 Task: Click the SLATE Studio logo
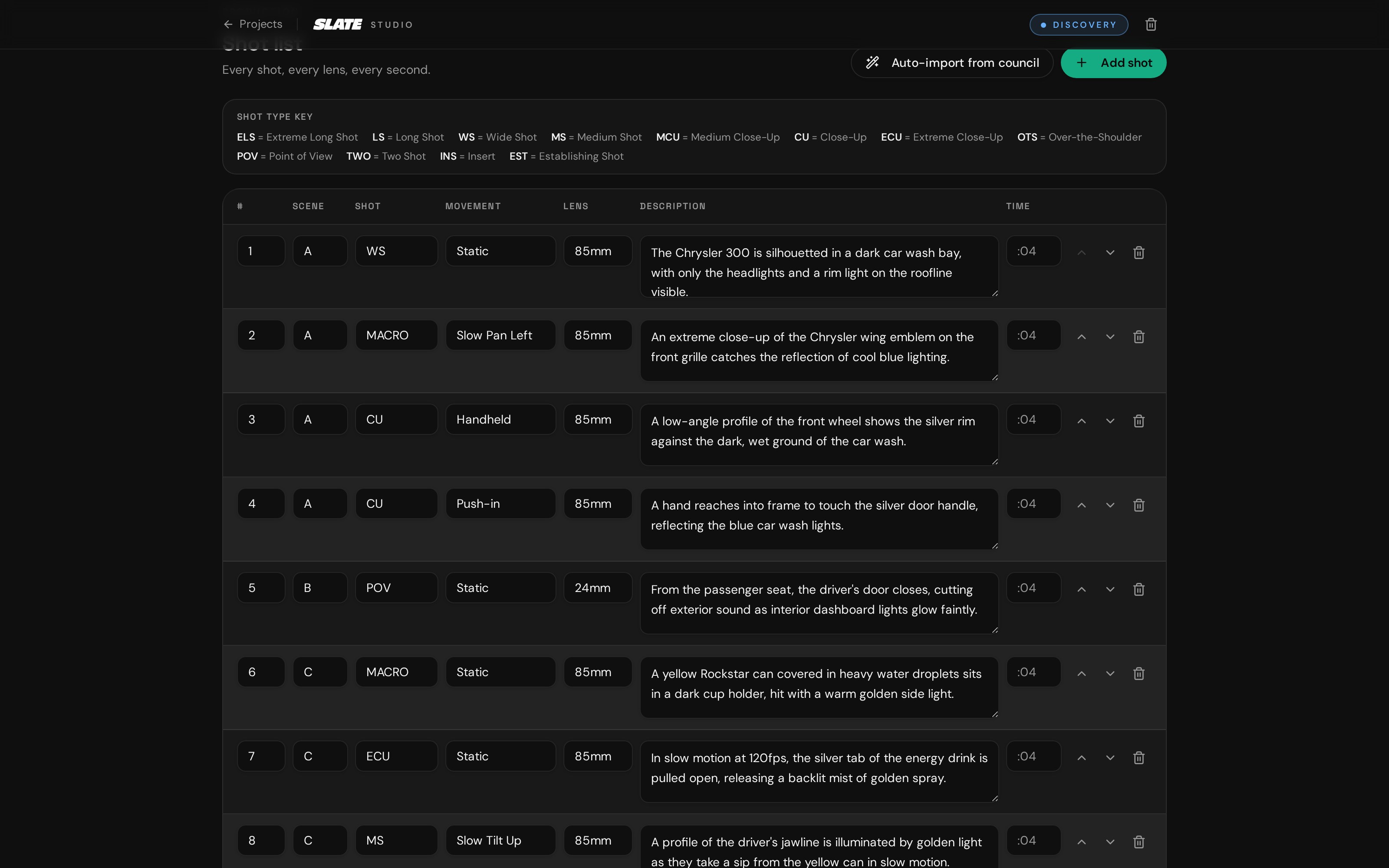[x=363, y=24]
